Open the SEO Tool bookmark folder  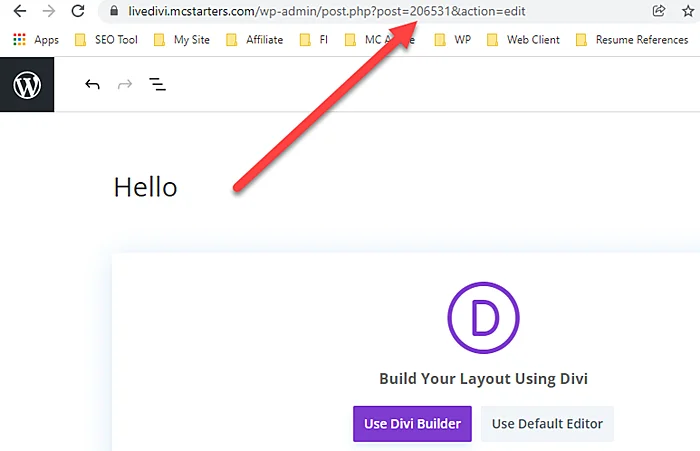click(106, 40)
